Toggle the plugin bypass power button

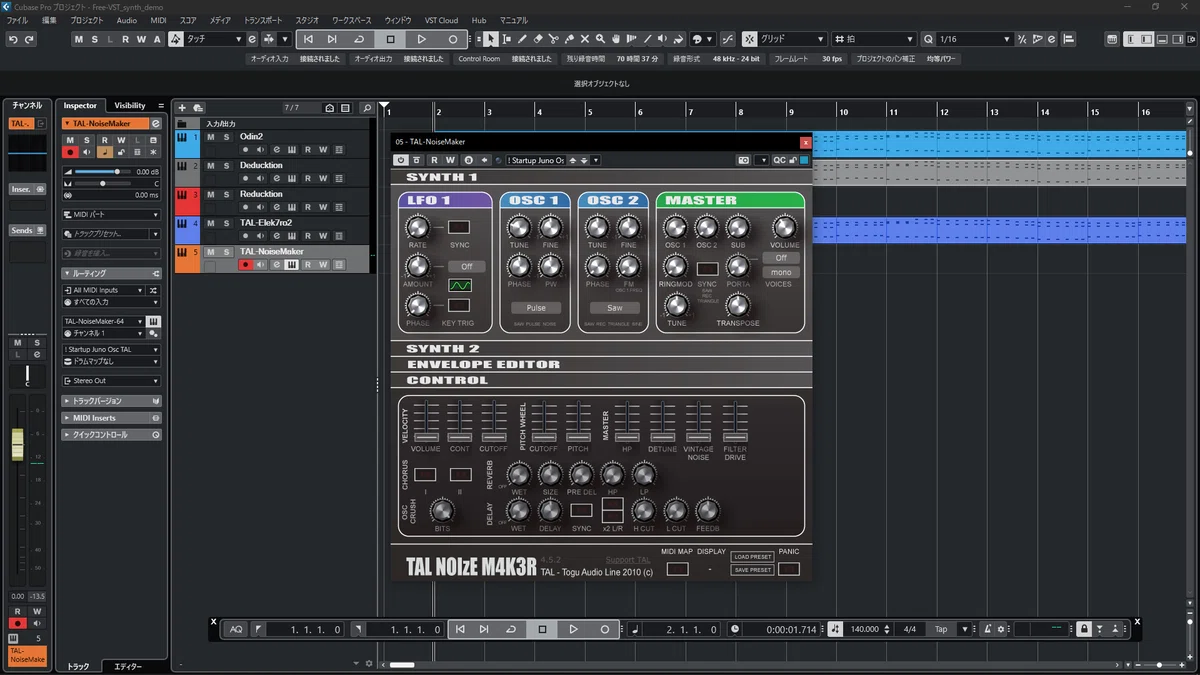(x=401, y=160)
